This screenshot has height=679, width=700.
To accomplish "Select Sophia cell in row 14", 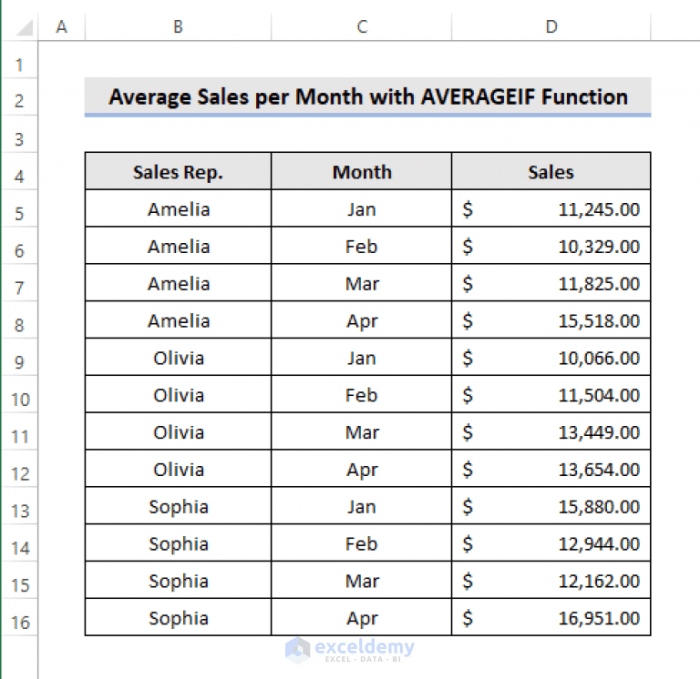I will pyautogui.click(x=178, y=543).
